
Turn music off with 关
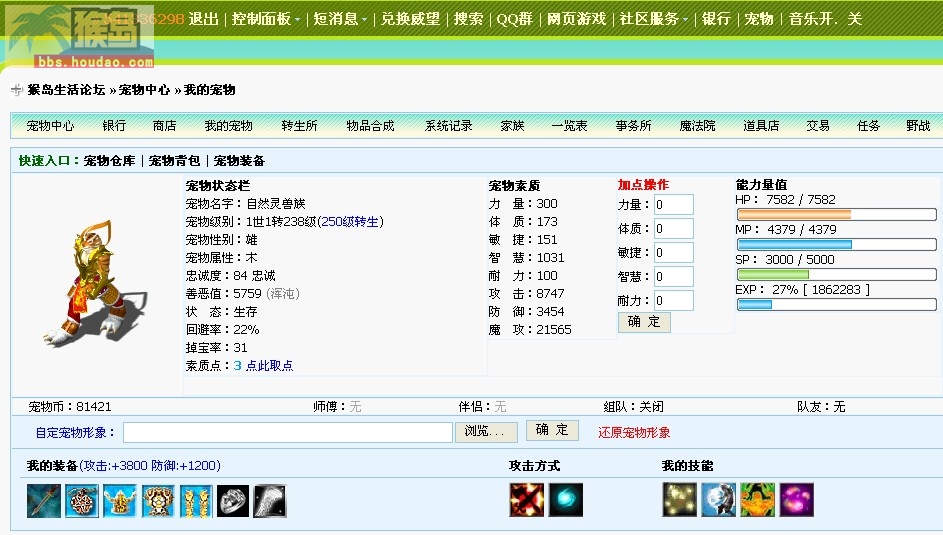[x=855, y=19]
